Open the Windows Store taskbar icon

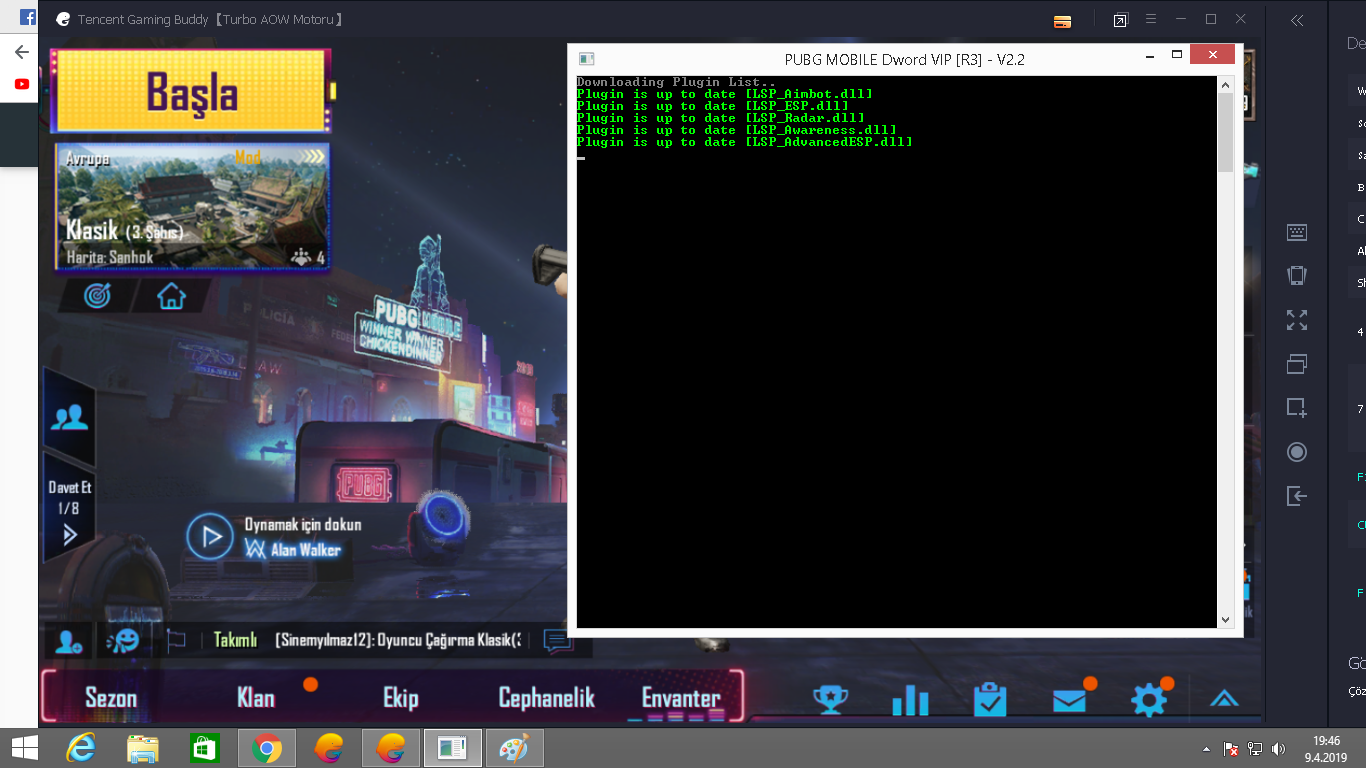click(204, 748)
